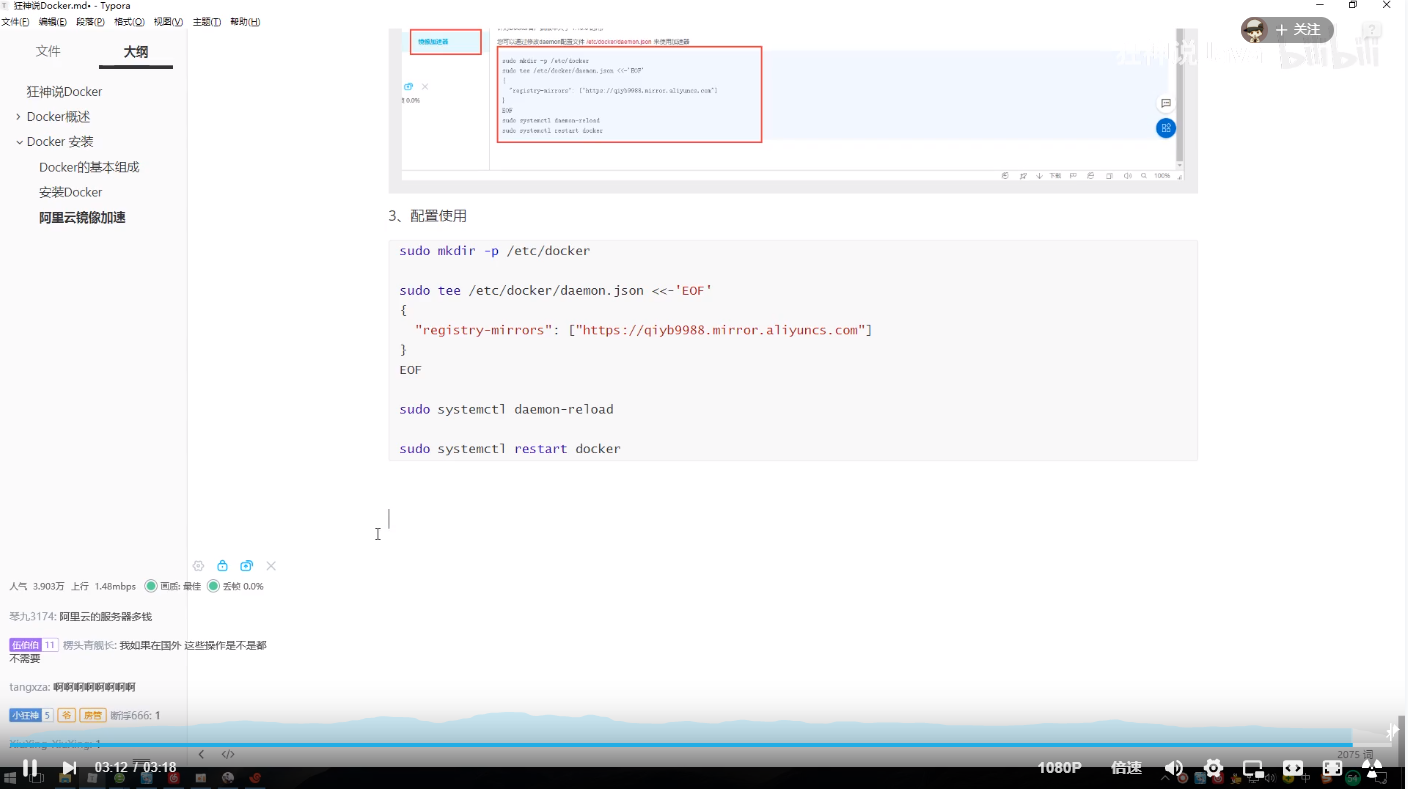Viewport: 1408px width, 789px height.
Task: Open the 格式(O) menu
Action: [x=129, y=22]
